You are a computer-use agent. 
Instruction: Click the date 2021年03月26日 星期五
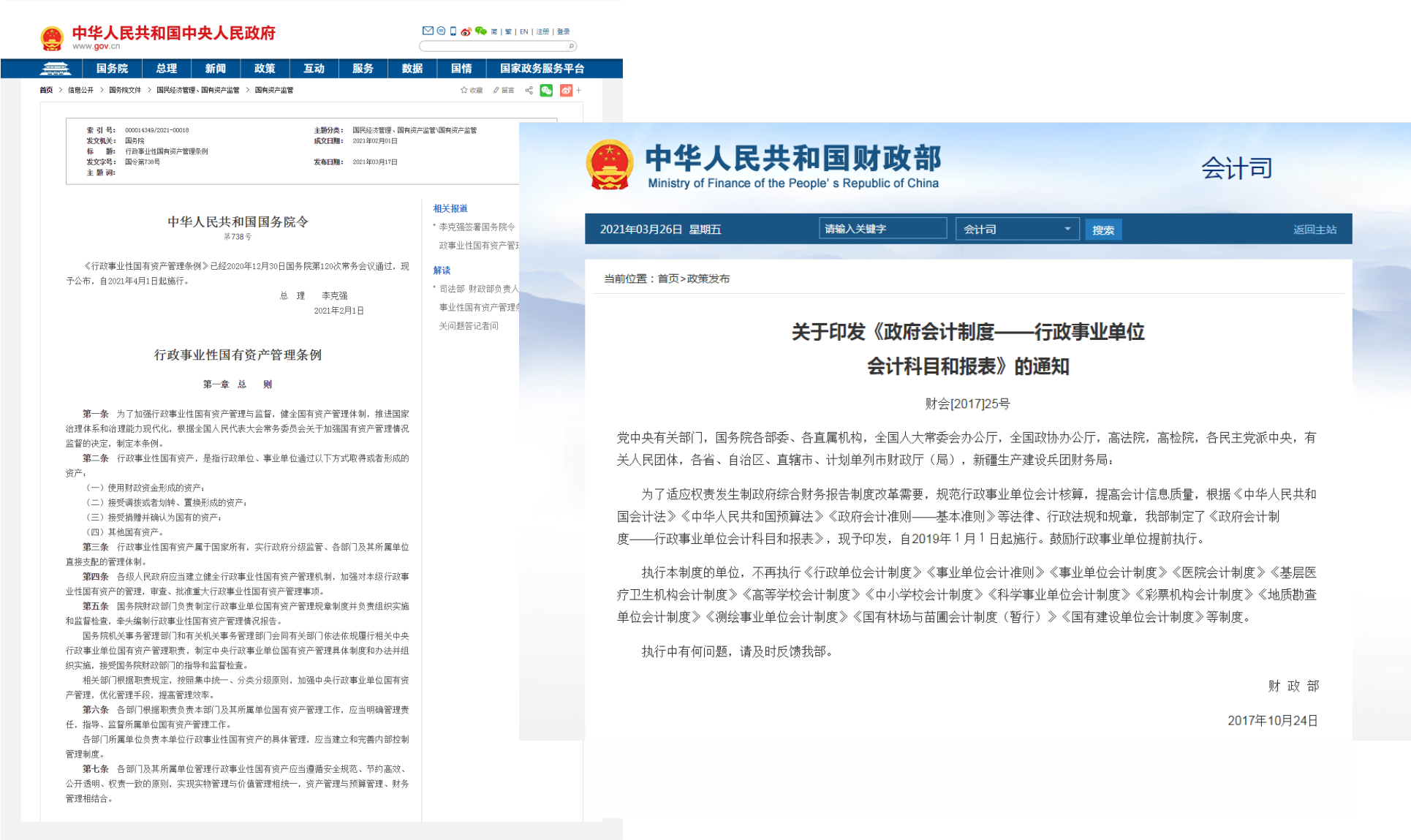tap(660, 230)
